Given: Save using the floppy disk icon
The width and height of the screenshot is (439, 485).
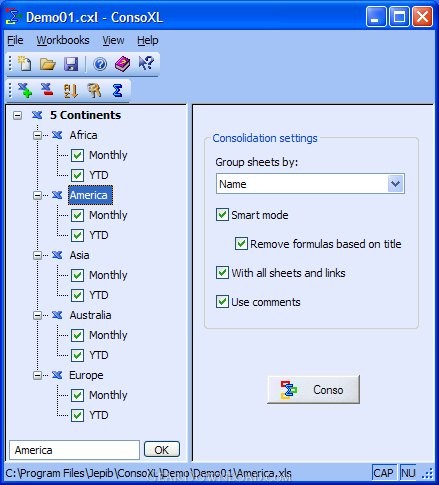Looking at the screenshot, I should click(71, 63).
